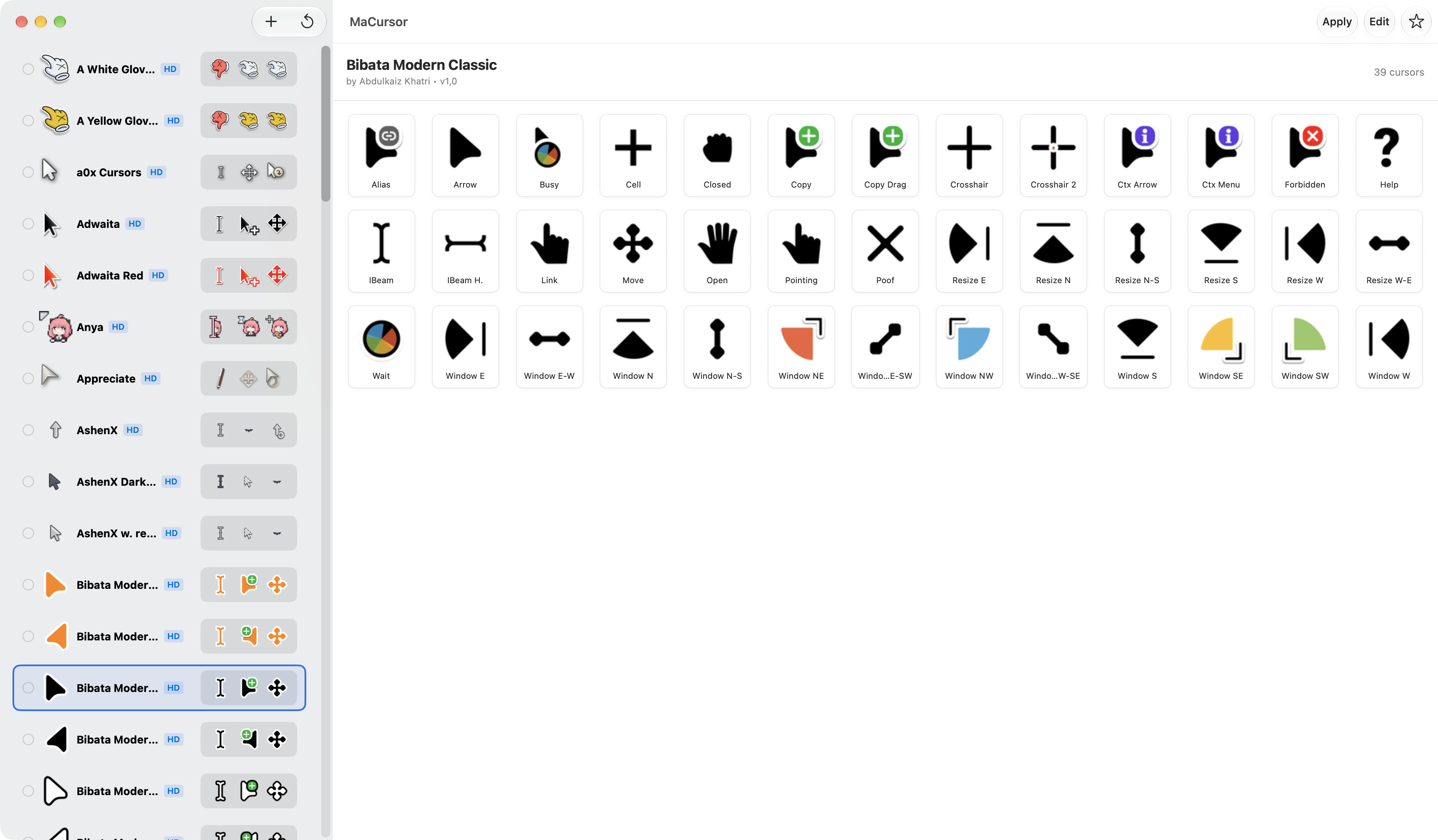Select the Window NW cursor tile

[969, 347]
